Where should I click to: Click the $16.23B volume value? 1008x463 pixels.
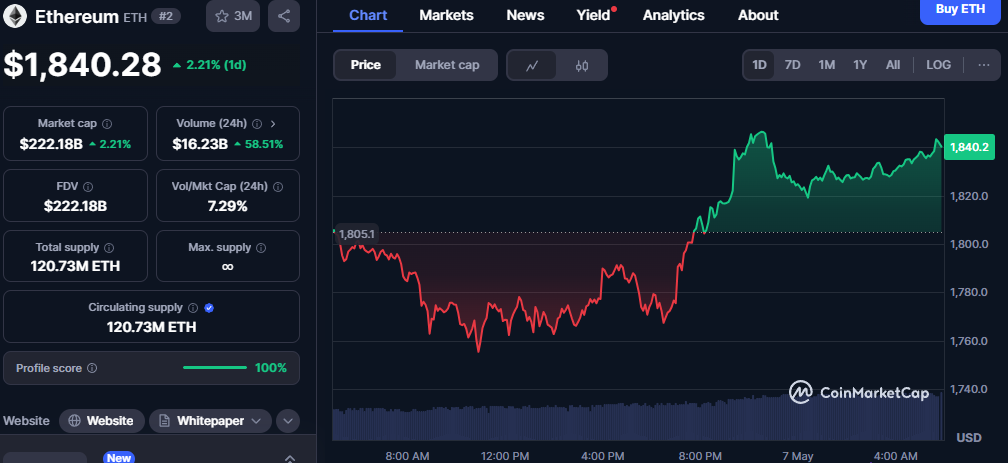pyautogui.click(x=200, y=144)
